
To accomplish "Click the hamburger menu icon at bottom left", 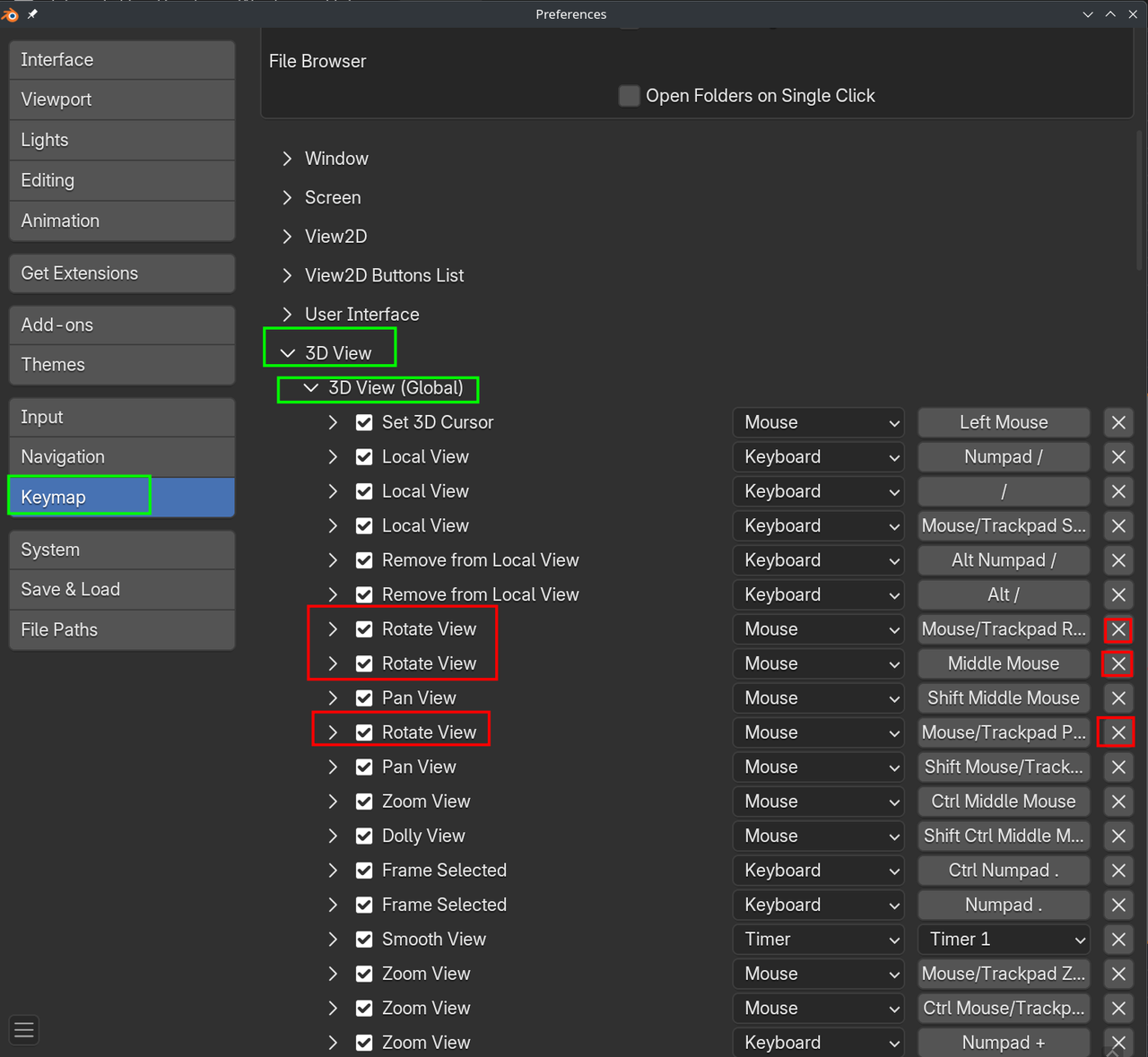I will click(x=24, y=1030).
